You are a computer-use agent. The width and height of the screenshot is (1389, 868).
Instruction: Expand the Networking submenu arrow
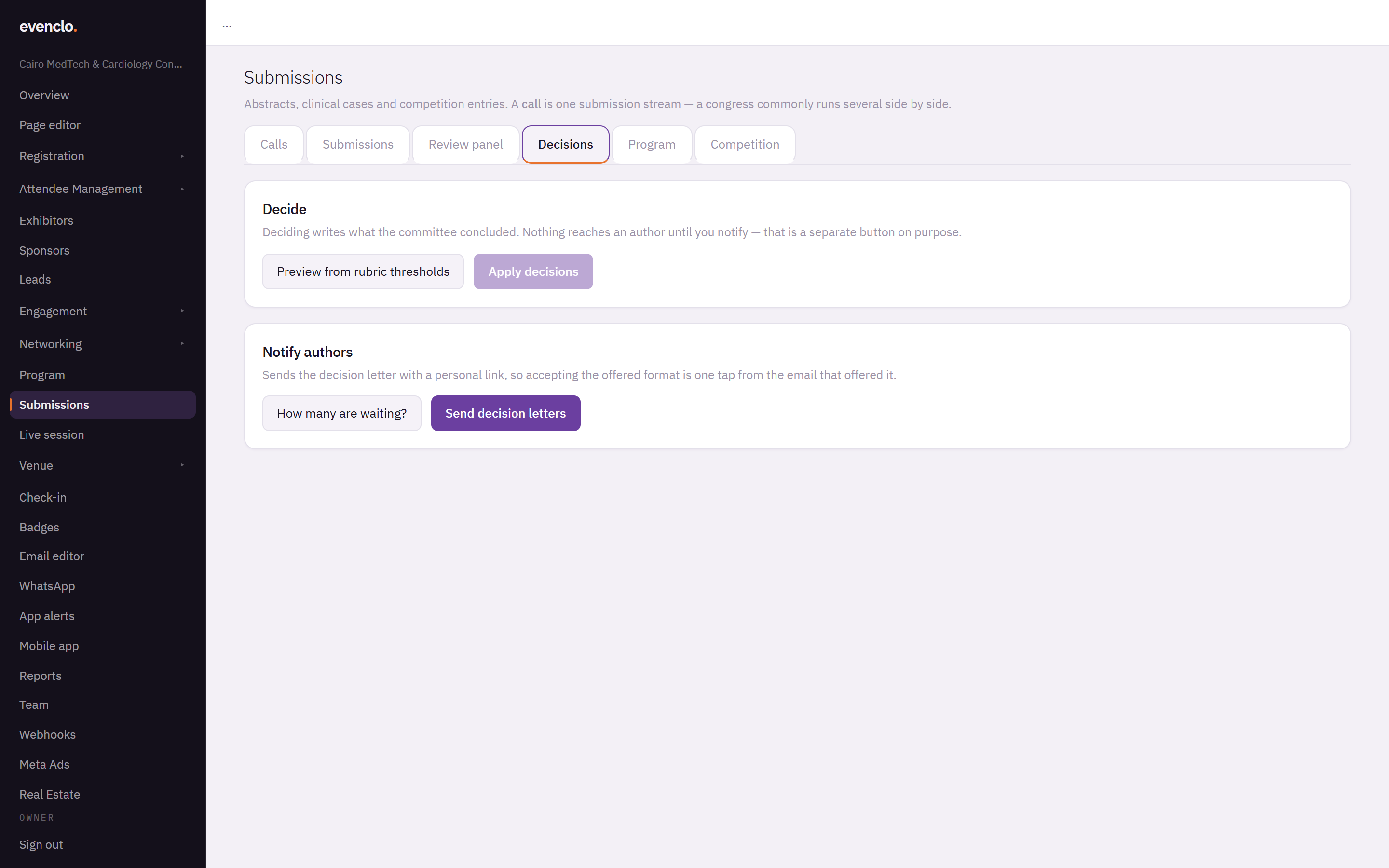coord(182,344)
